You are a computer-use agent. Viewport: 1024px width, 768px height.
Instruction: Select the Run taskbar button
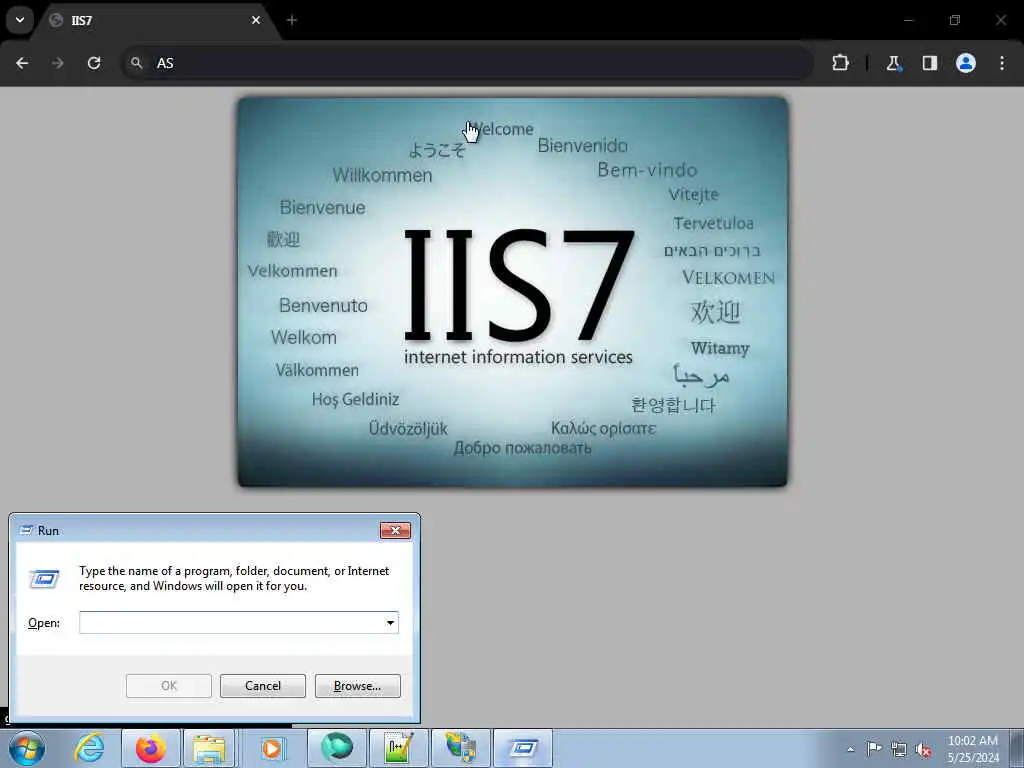(x=522, y=748)
